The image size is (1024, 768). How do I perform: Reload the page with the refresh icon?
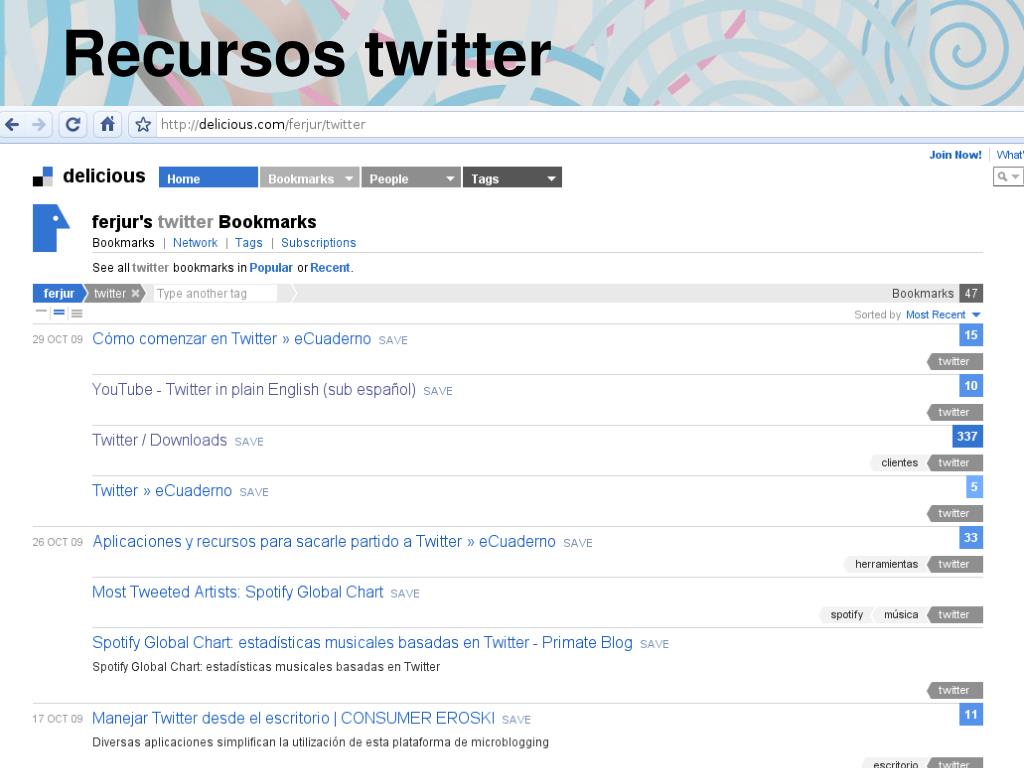(73, 124)
